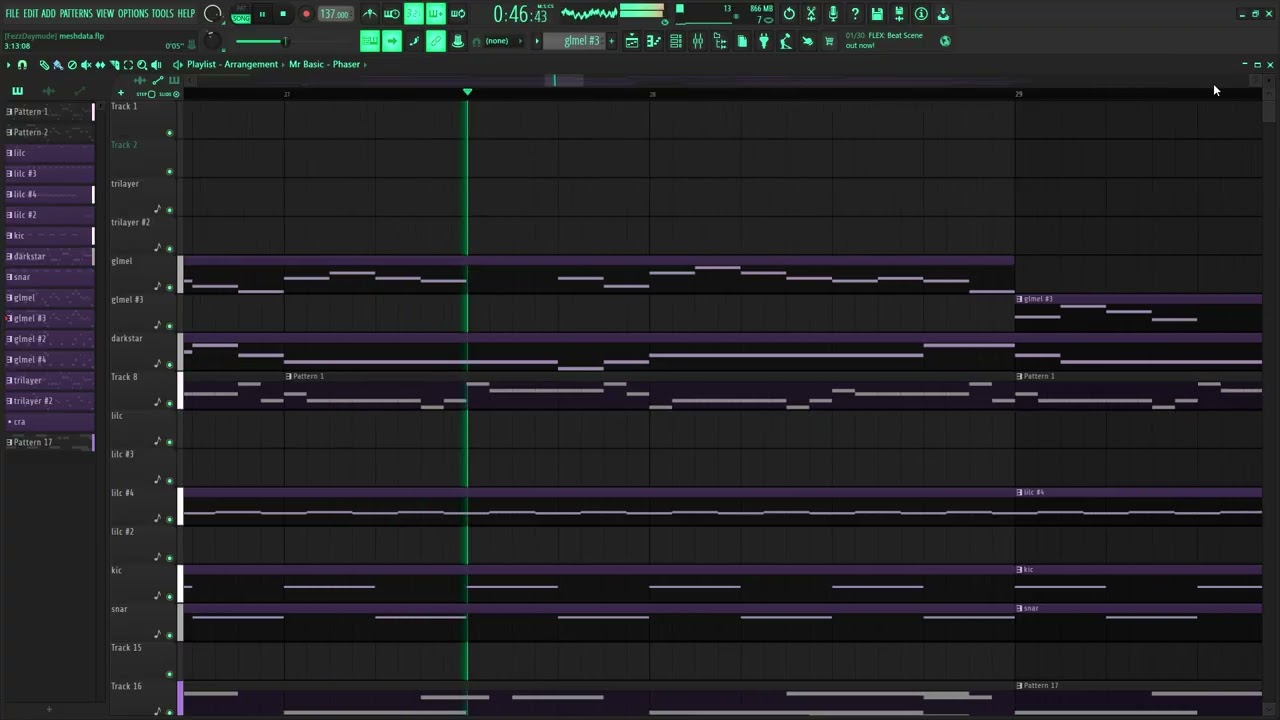
Task: Toggle the link/multilink controllers icon
Action: coord(436,41)
